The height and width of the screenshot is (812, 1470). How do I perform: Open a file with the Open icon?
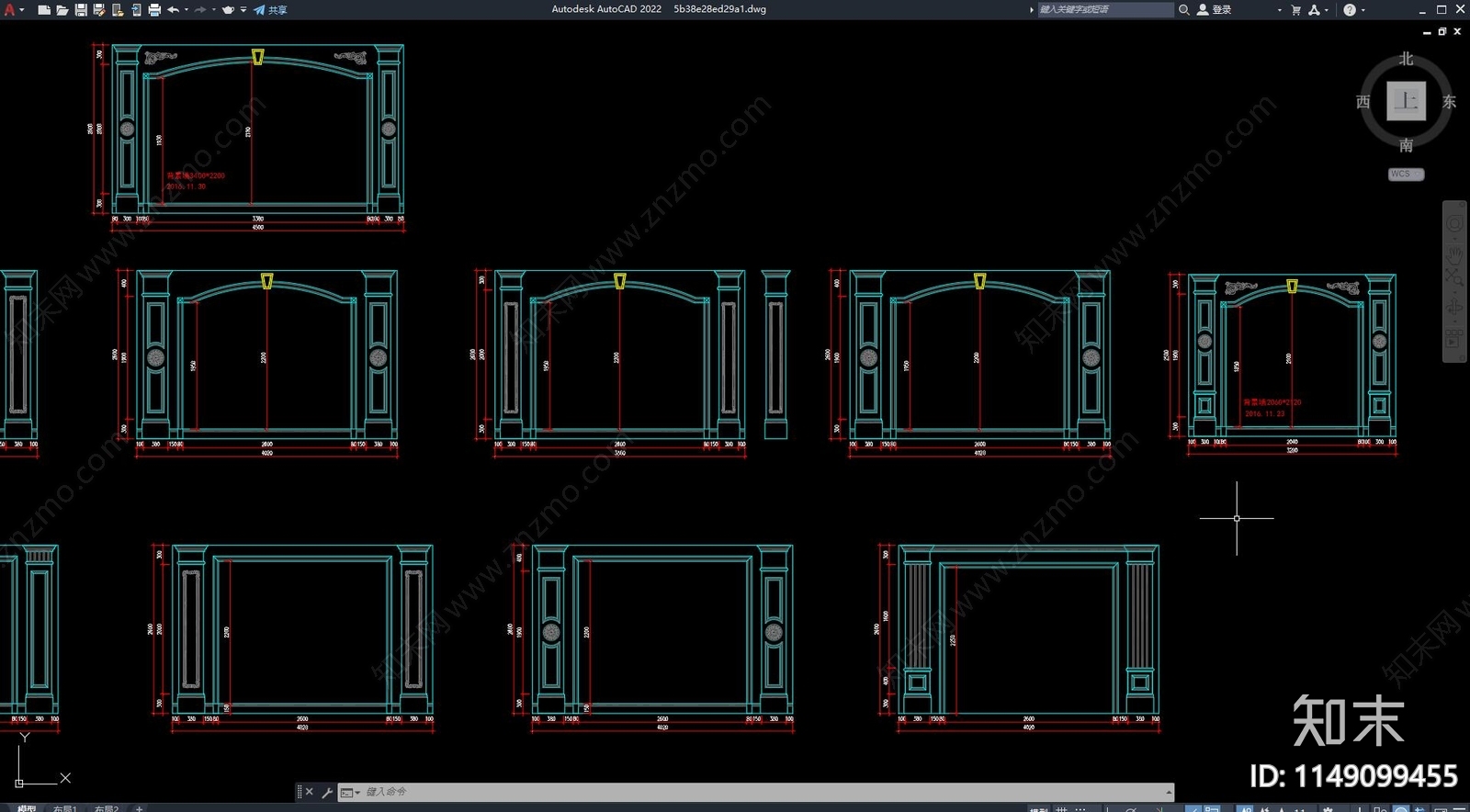[x=62, y=10]
